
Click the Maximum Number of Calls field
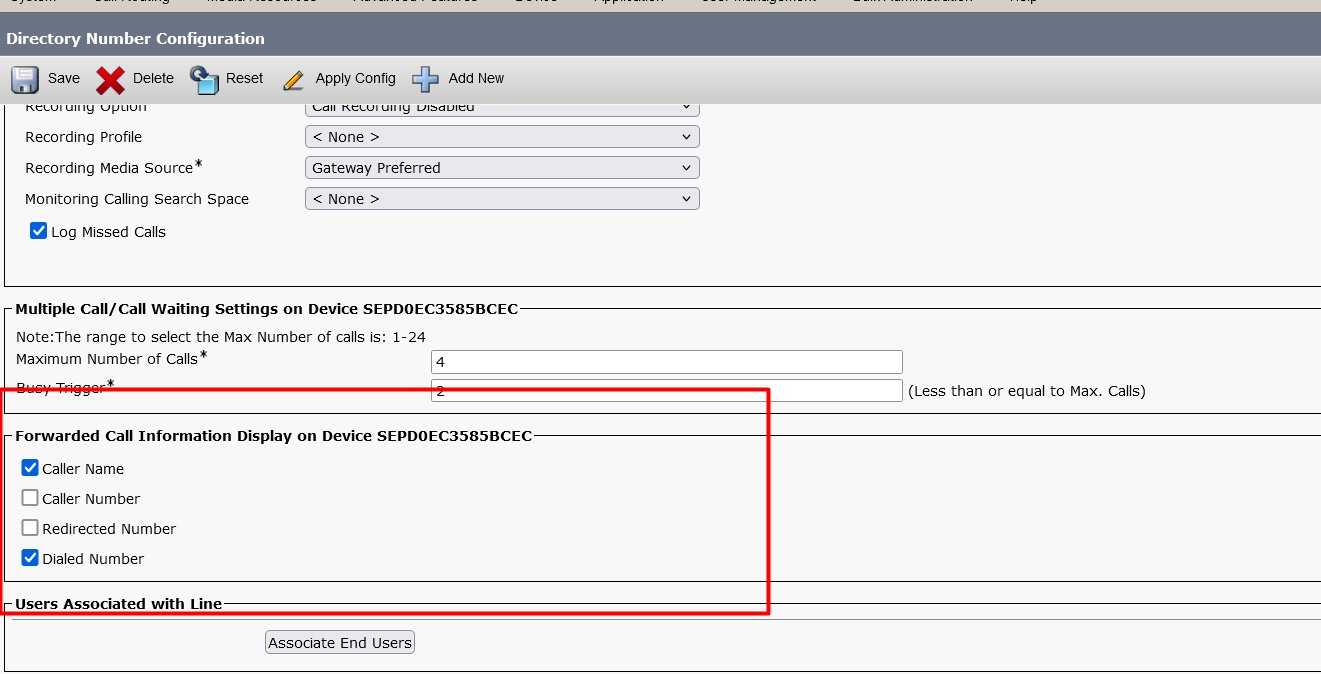pyautogui.click(x=666, y=361)
